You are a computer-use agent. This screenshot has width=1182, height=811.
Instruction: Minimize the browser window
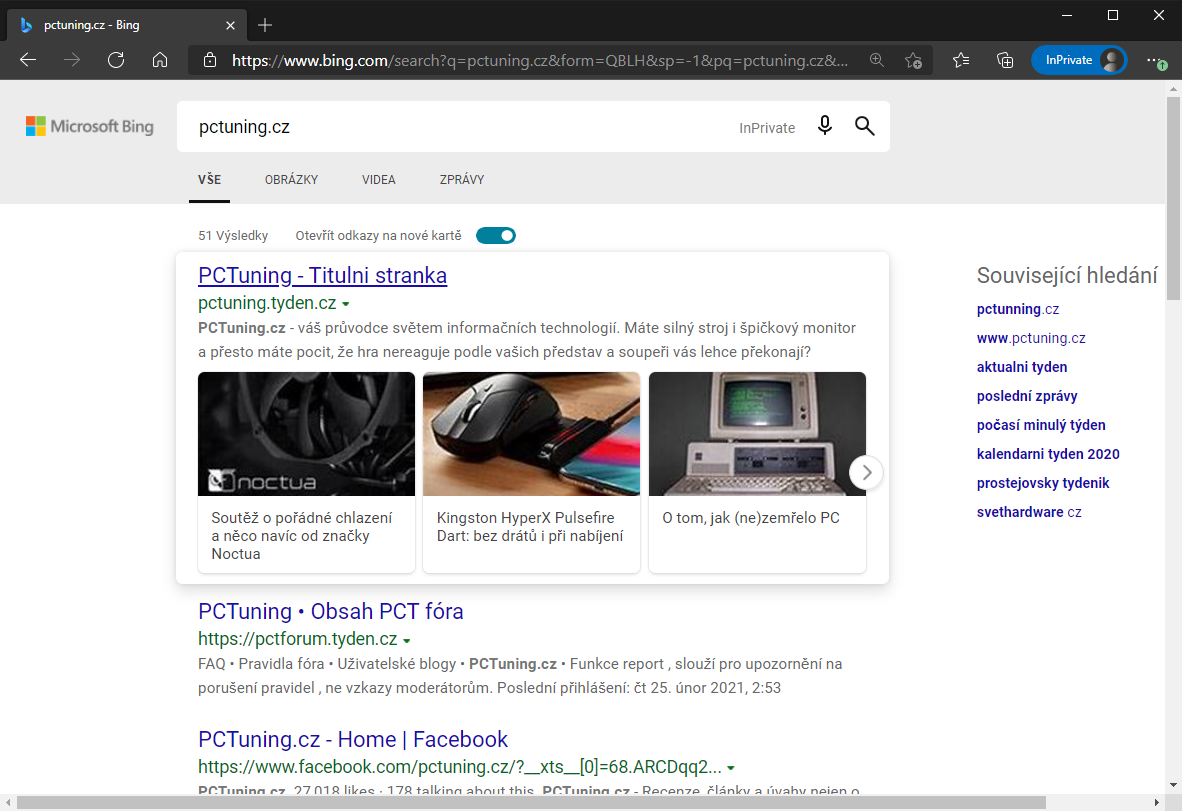(1067, 15)
